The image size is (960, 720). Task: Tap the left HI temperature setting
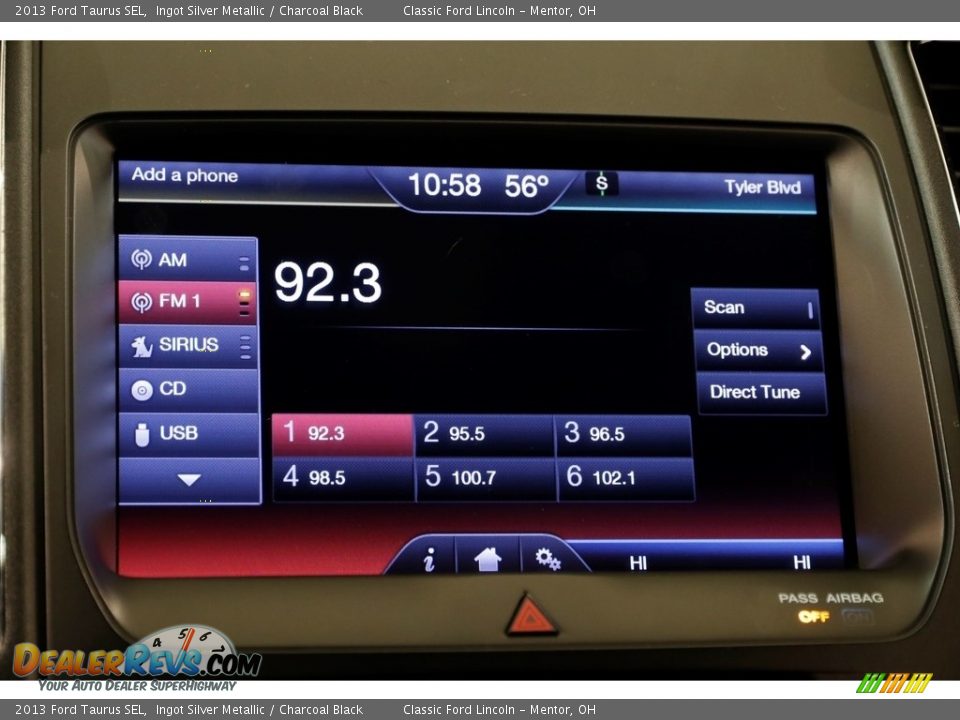click(638, 563)
